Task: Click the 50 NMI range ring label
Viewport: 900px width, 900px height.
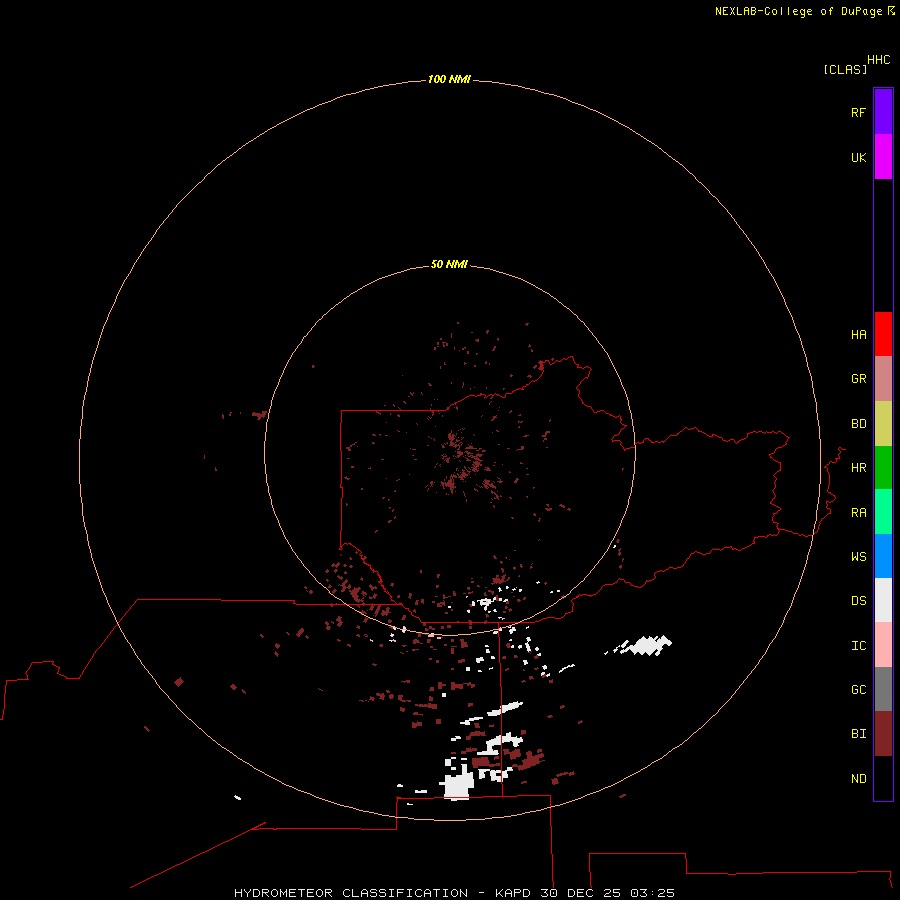Action: pyautogui.click(x=449, y=264)
